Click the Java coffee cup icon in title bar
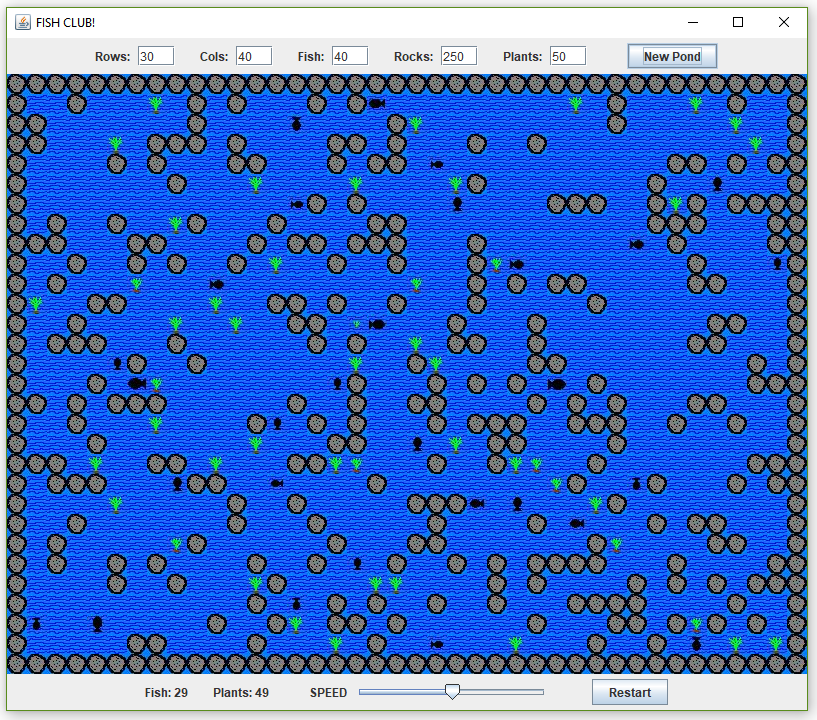 22,22
